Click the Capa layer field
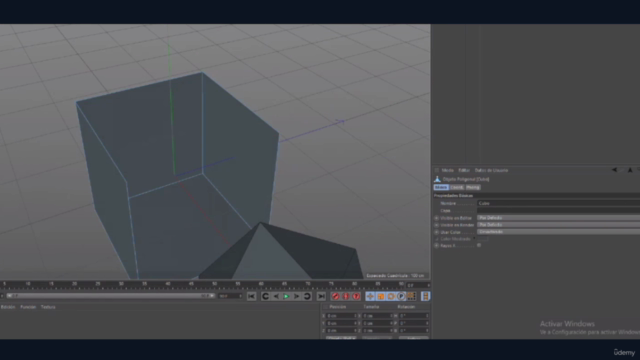 558,211
